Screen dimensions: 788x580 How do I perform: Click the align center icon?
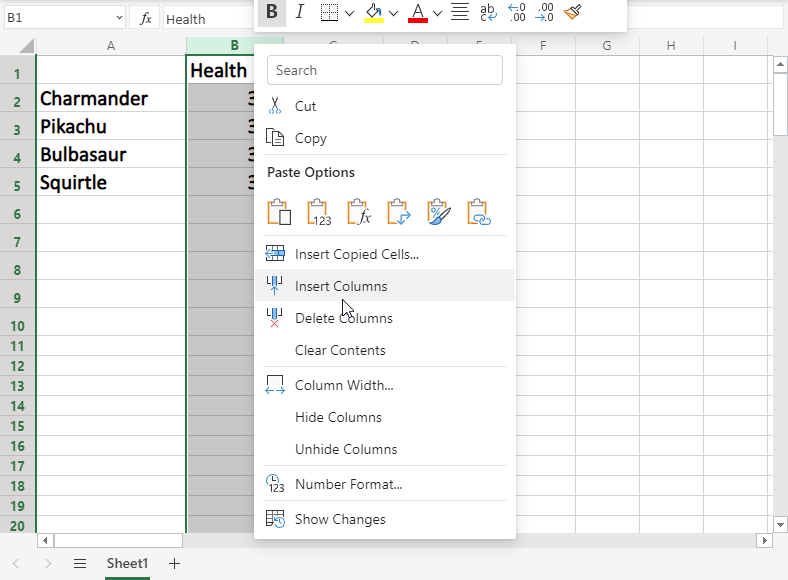(x=460, y=12)
